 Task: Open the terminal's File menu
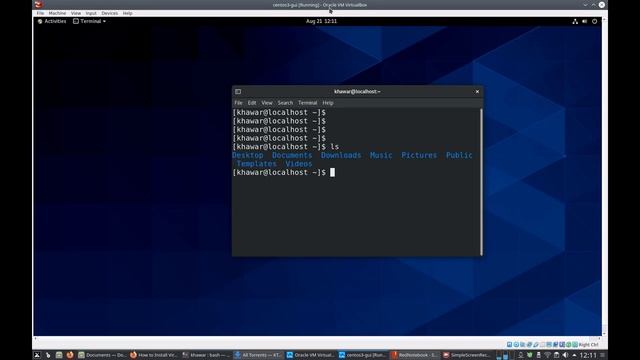coord(238,103)
